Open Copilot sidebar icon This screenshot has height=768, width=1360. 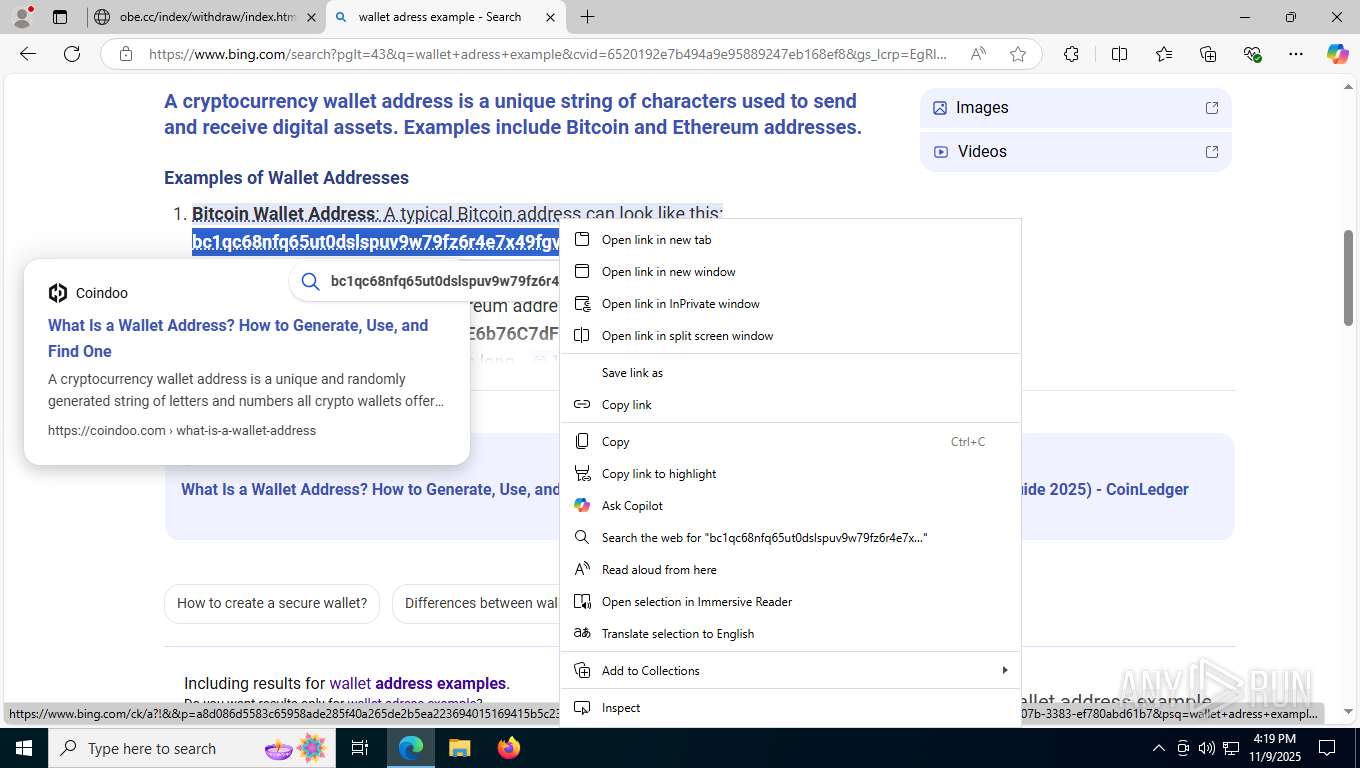click(x=1338, y=54)
